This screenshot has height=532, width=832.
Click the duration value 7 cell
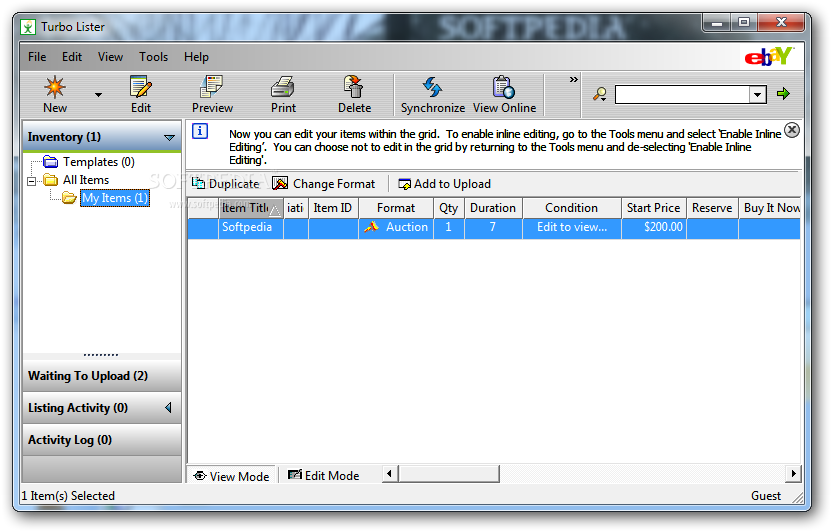(493, 228)
